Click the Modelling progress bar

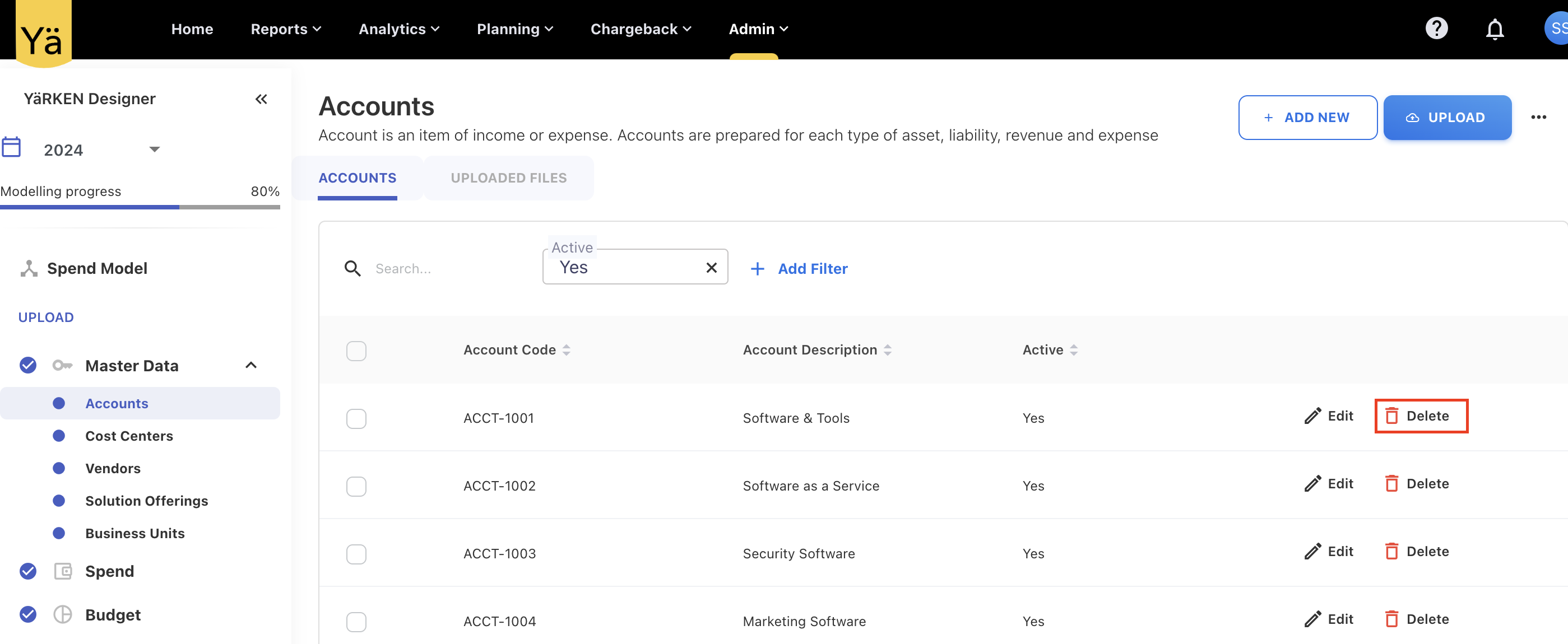tap(140, 207)
